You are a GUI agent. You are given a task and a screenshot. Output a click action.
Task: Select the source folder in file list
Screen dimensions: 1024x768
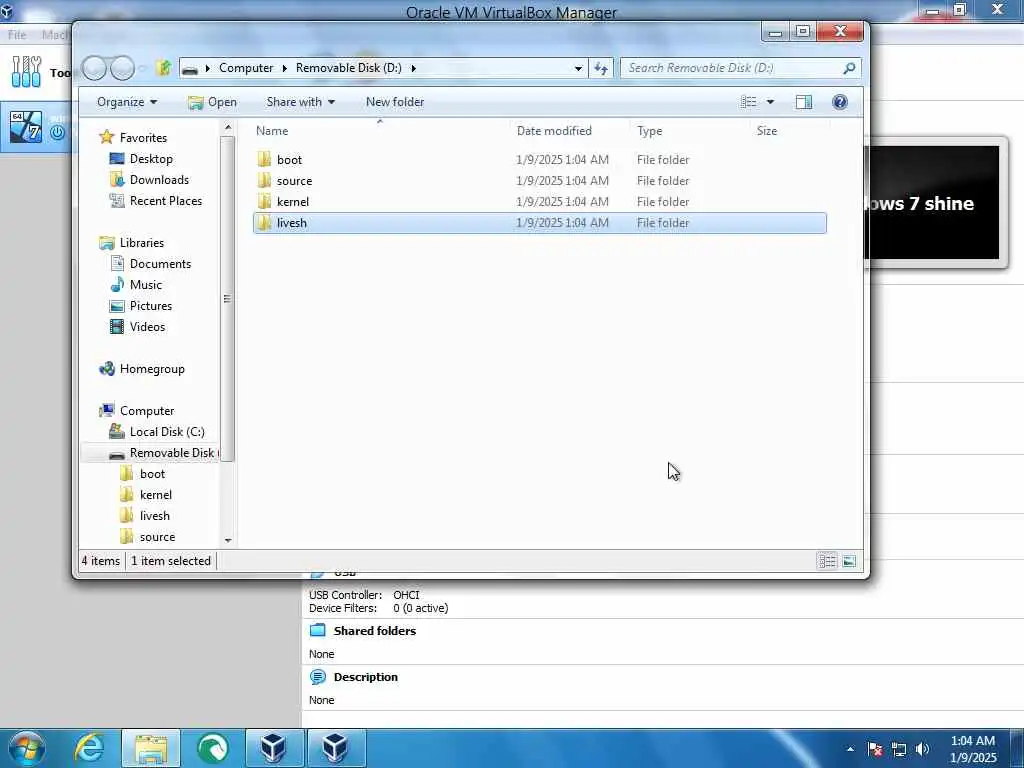(x=539, y=181)
